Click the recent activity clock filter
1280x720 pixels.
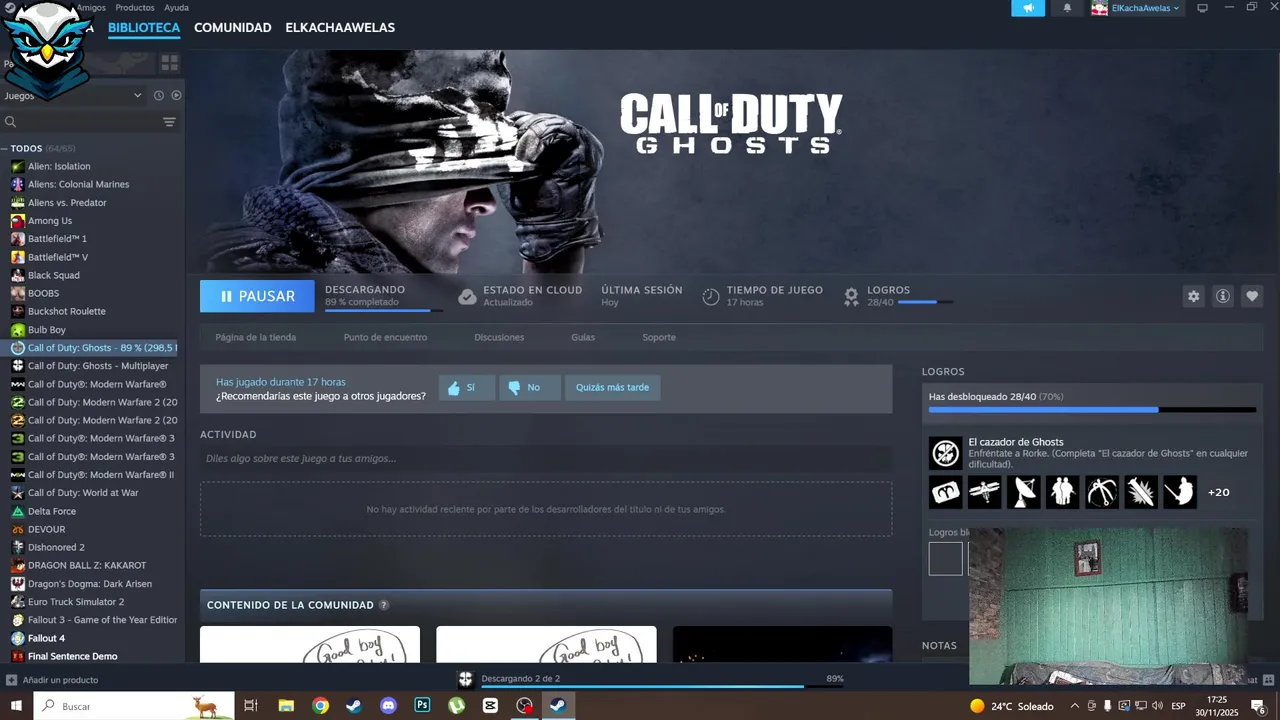(x=158, y=95)
